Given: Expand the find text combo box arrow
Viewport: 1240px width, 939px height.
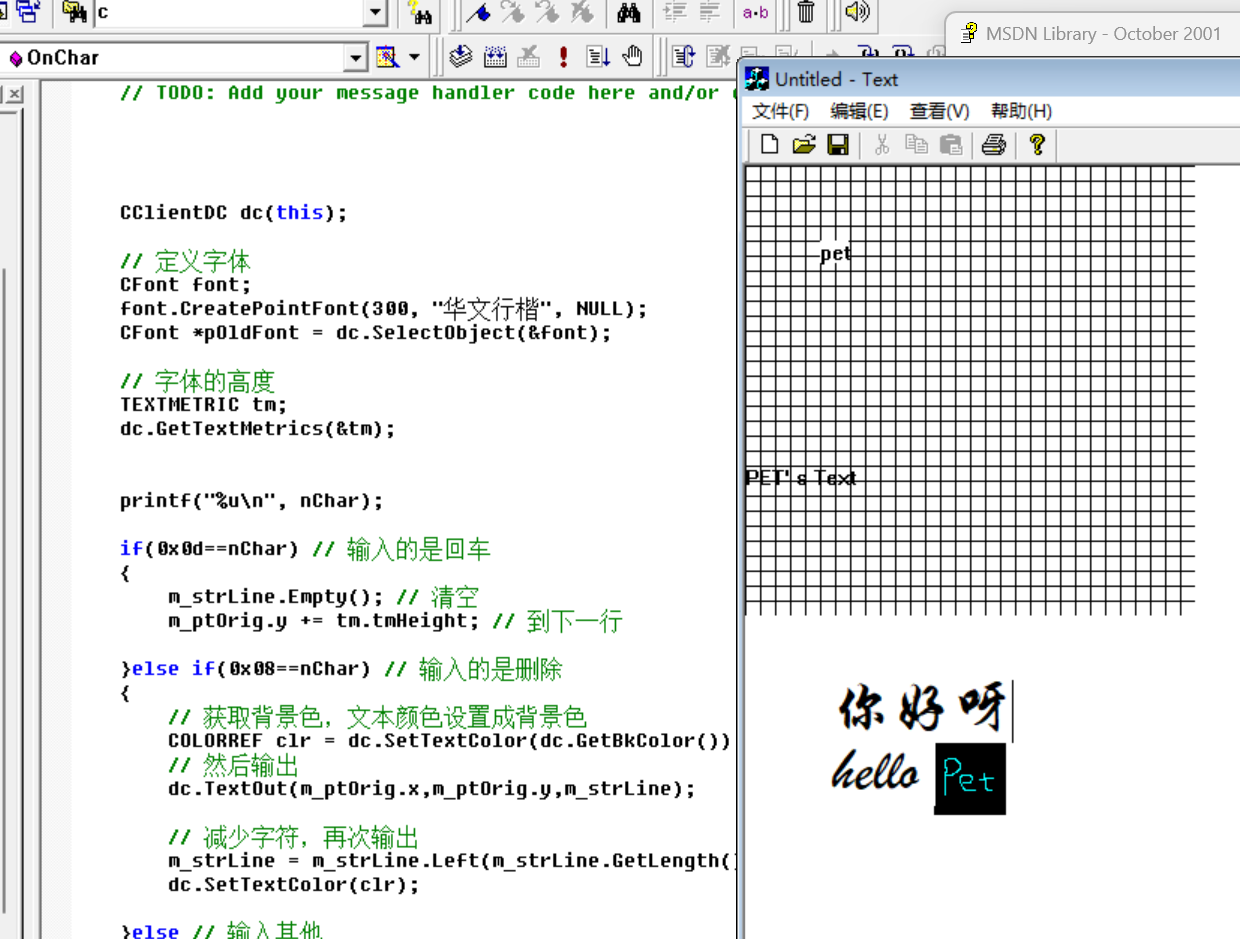Looking at the screenshot, I should pos(375,13).
